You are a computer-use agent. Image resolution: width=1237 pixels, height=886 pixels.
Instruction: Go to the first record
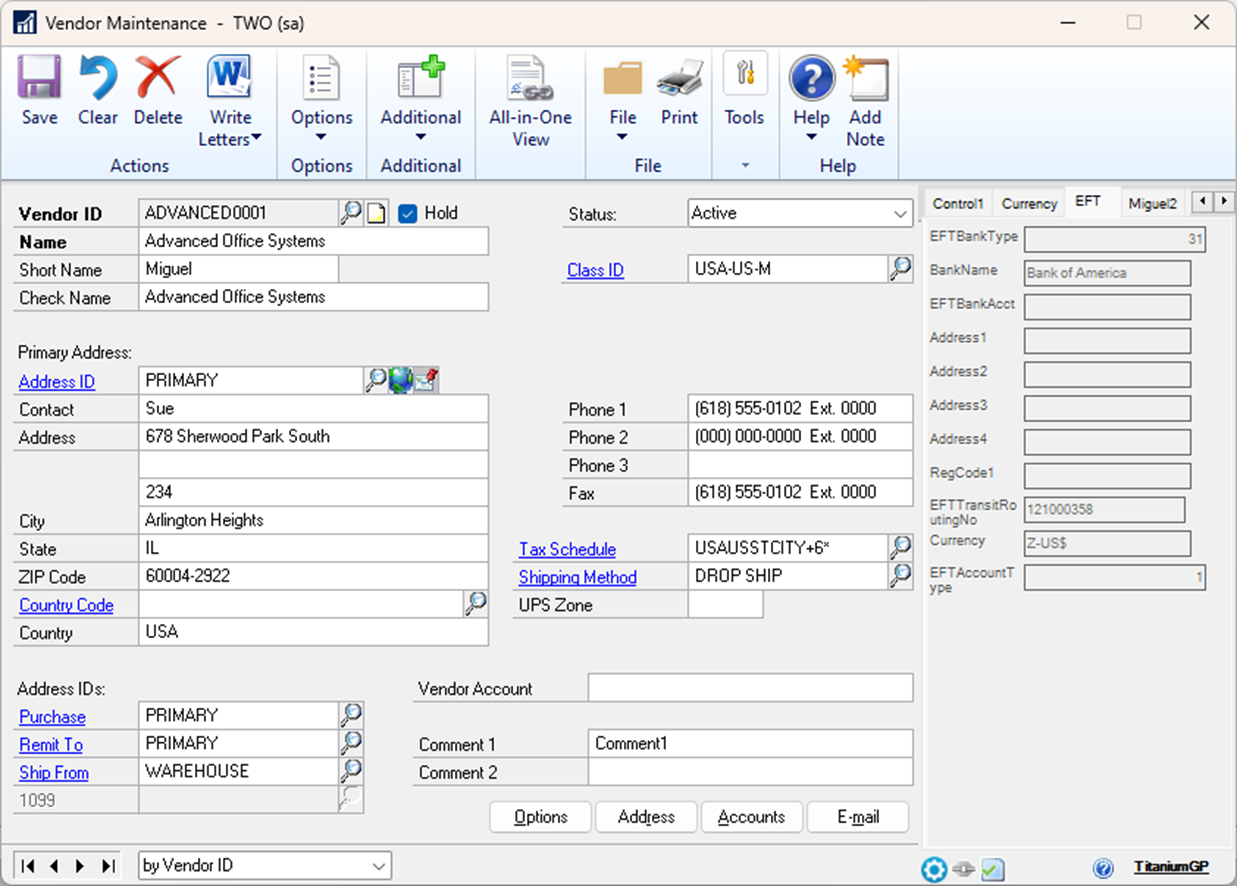click(28, 866)
